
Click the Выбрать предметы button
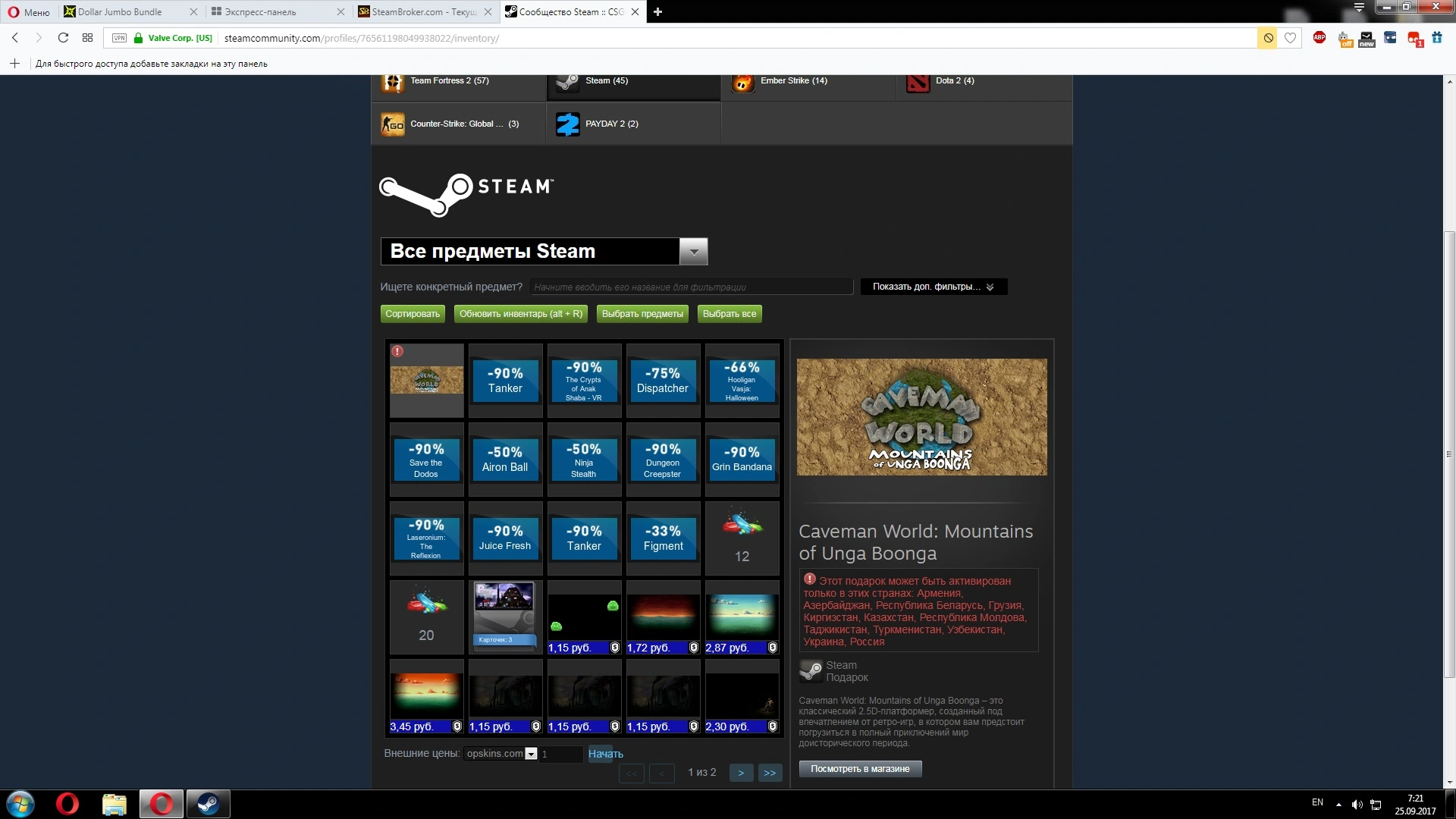642,314
